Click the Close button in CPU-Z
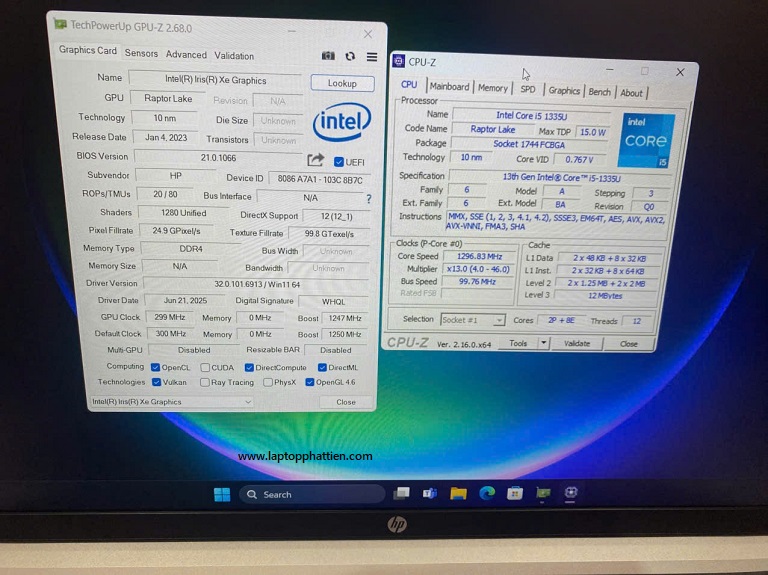The width and height of the screenshot is (768, 575). point(628,344)
